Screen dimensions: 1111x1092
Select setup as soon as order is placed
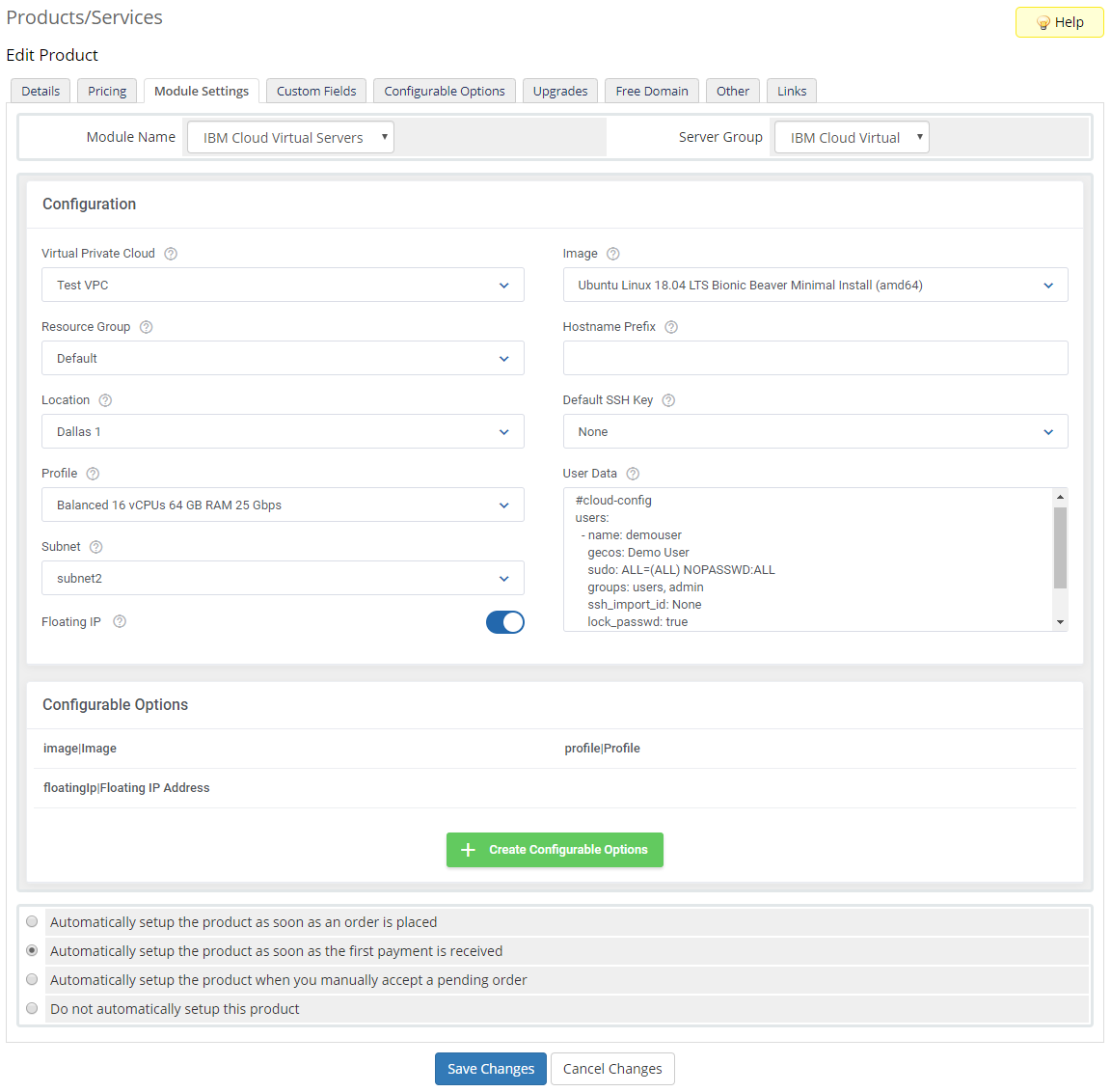pyautogui.click(x=32, y=921)
